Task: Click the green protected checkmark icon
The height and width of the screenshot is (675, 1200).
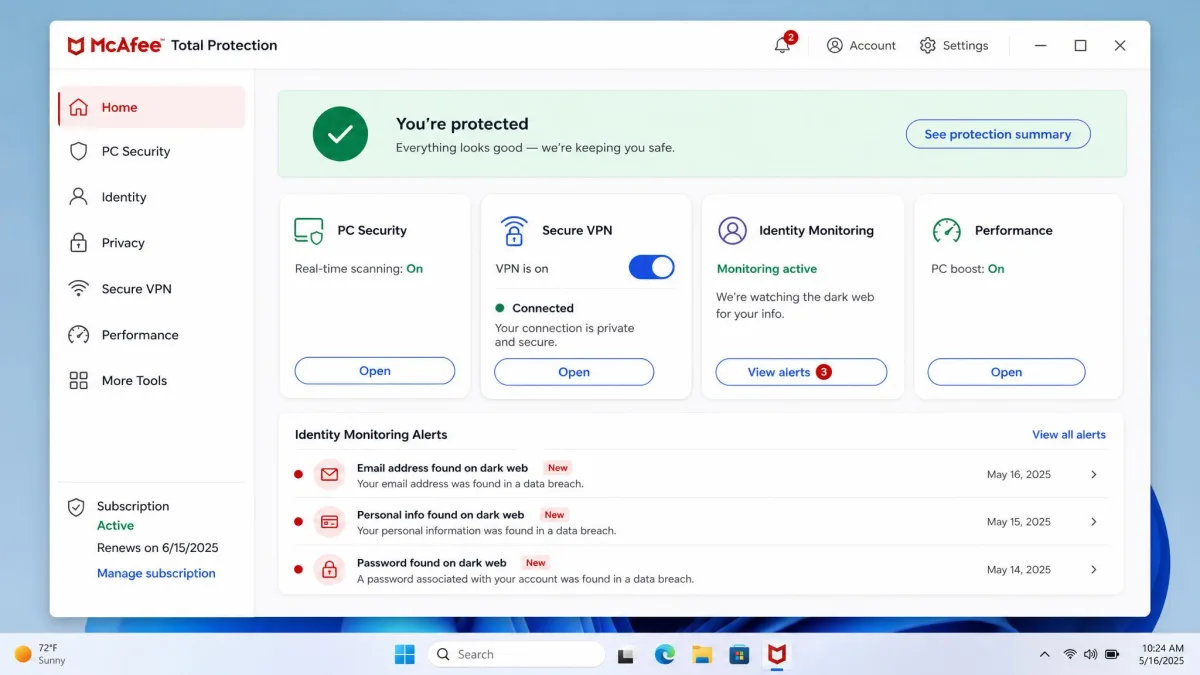Action: pyautogui.click(x=340, y=134)
